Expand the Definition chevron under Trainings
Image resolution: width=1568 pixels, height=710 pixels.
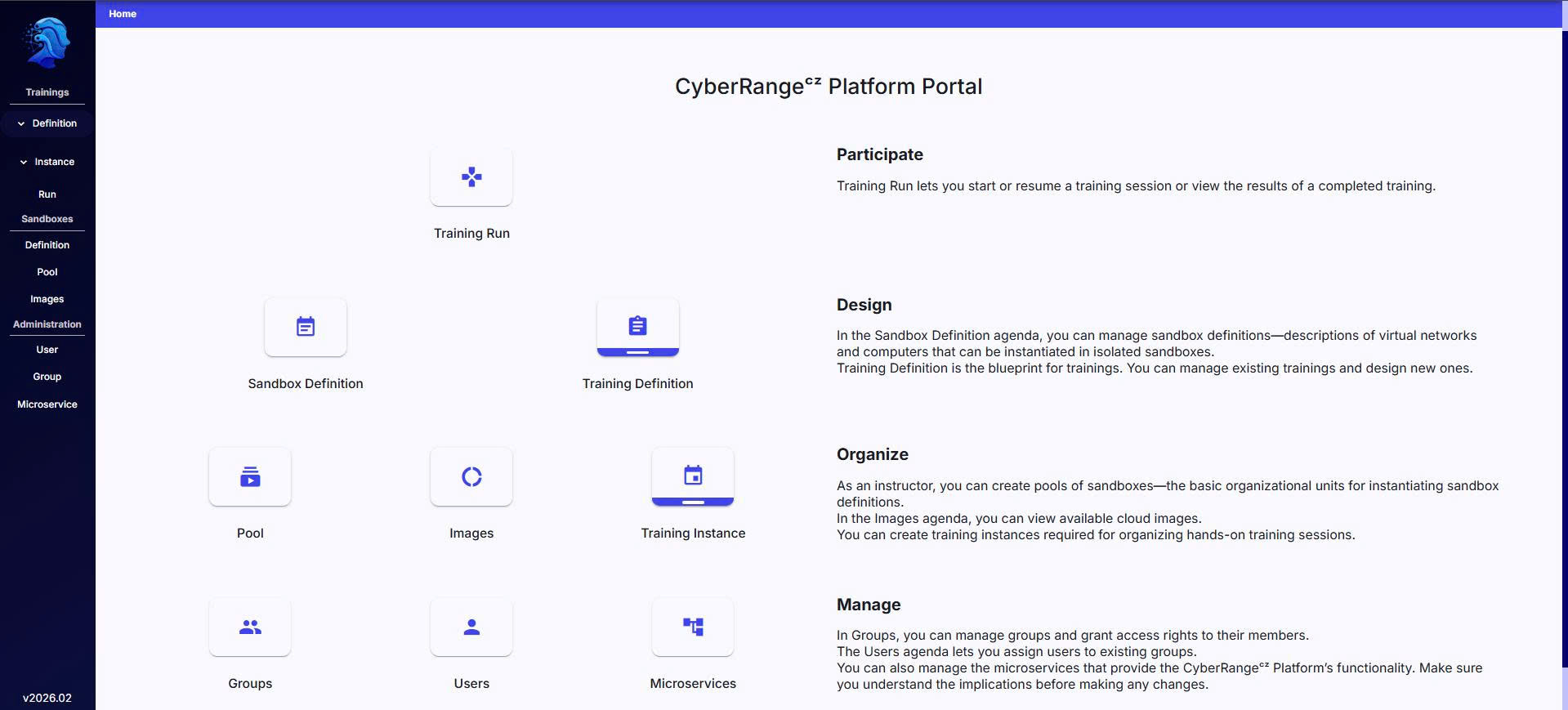click(x=21, y=123)
